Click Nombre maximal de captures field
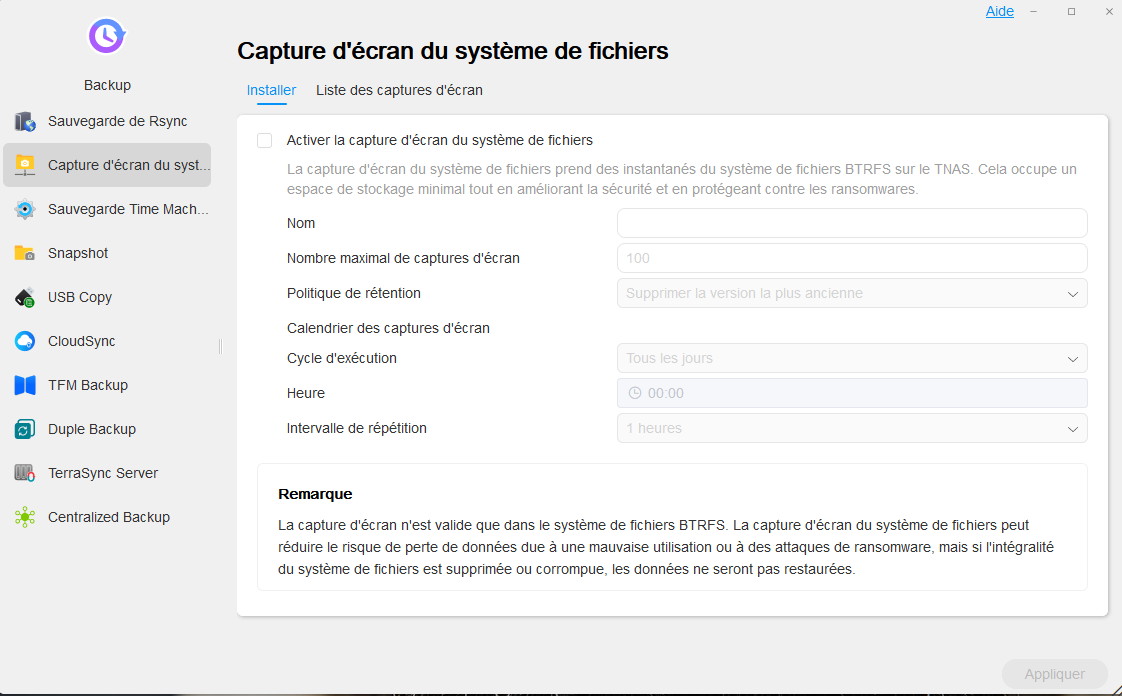 point(852,258)
